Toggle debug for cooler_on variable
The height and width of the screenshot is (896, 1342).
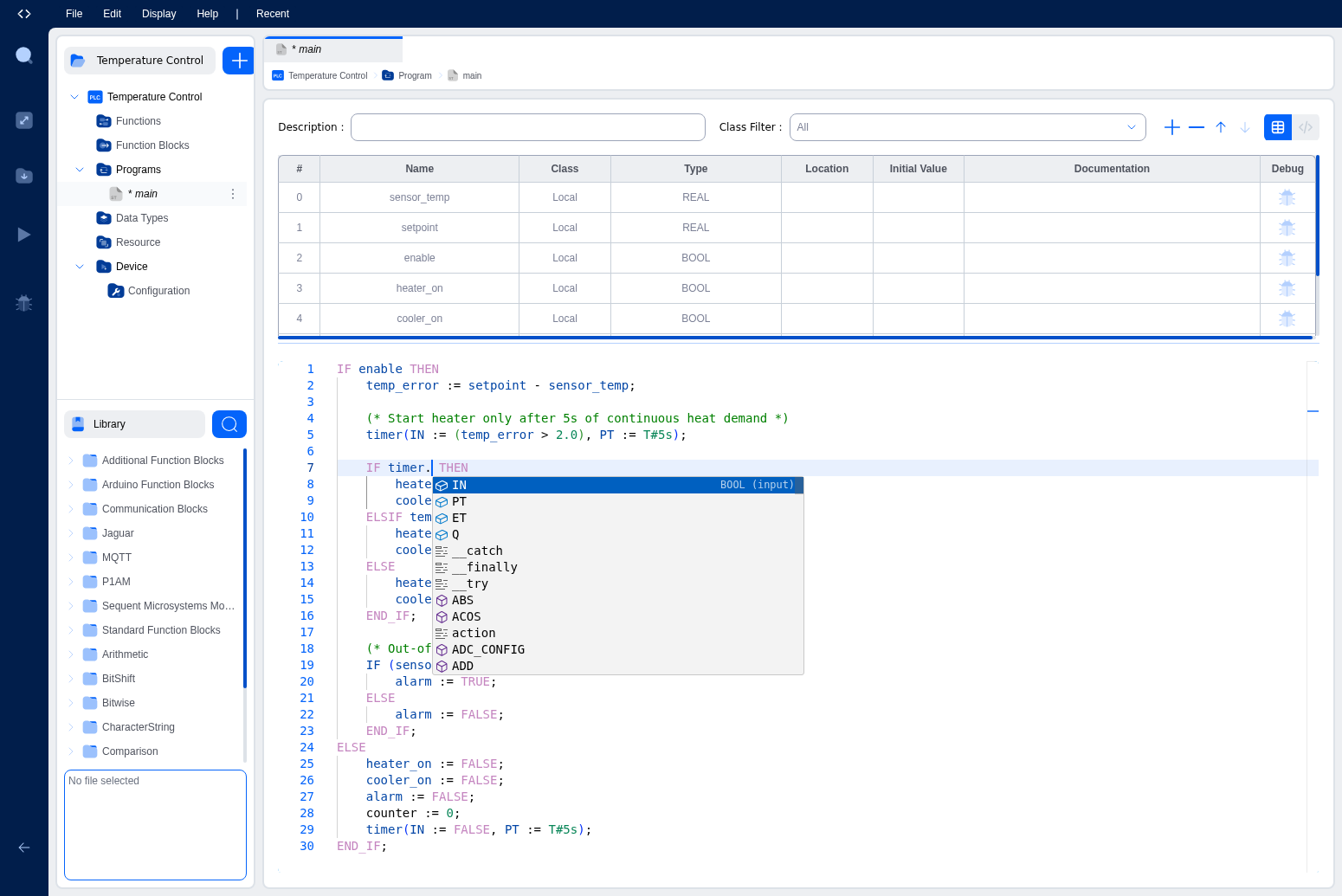tap(1287, 319)
